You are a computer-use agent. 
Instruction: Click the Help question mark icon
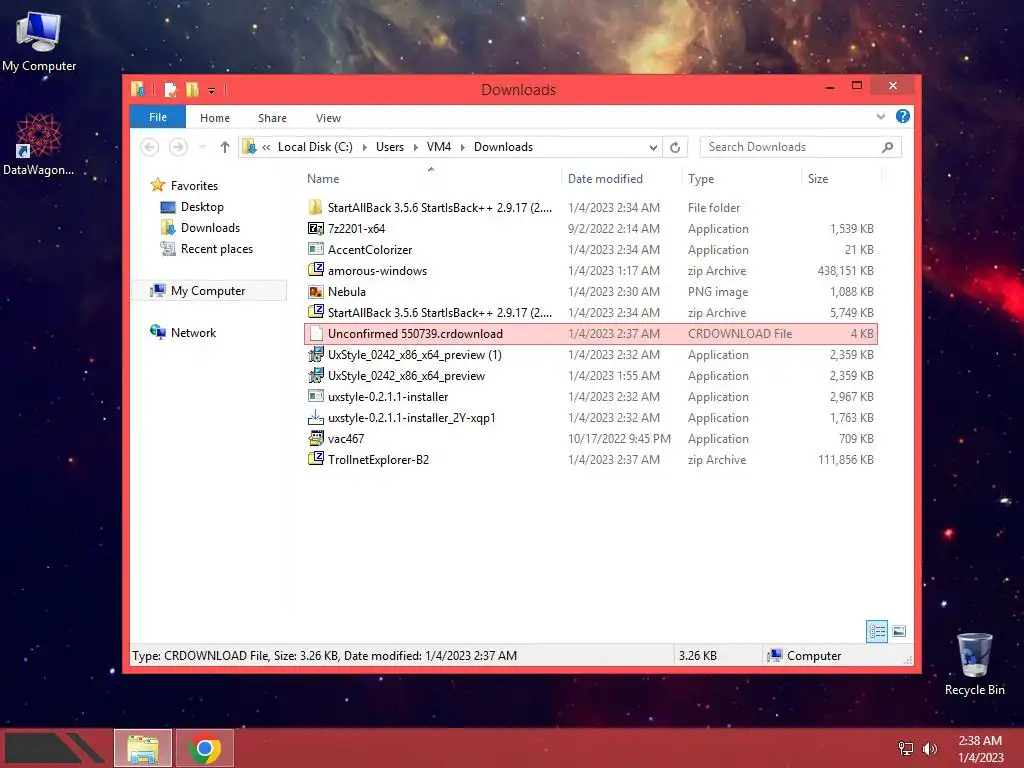[903, 116]
